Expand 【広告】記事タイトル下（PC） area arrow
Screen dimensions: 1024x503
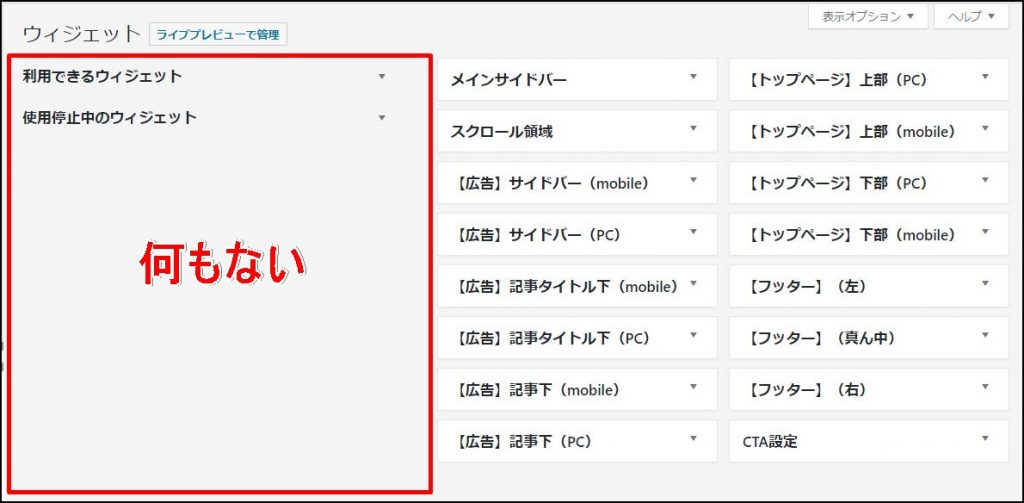[694, 335]
